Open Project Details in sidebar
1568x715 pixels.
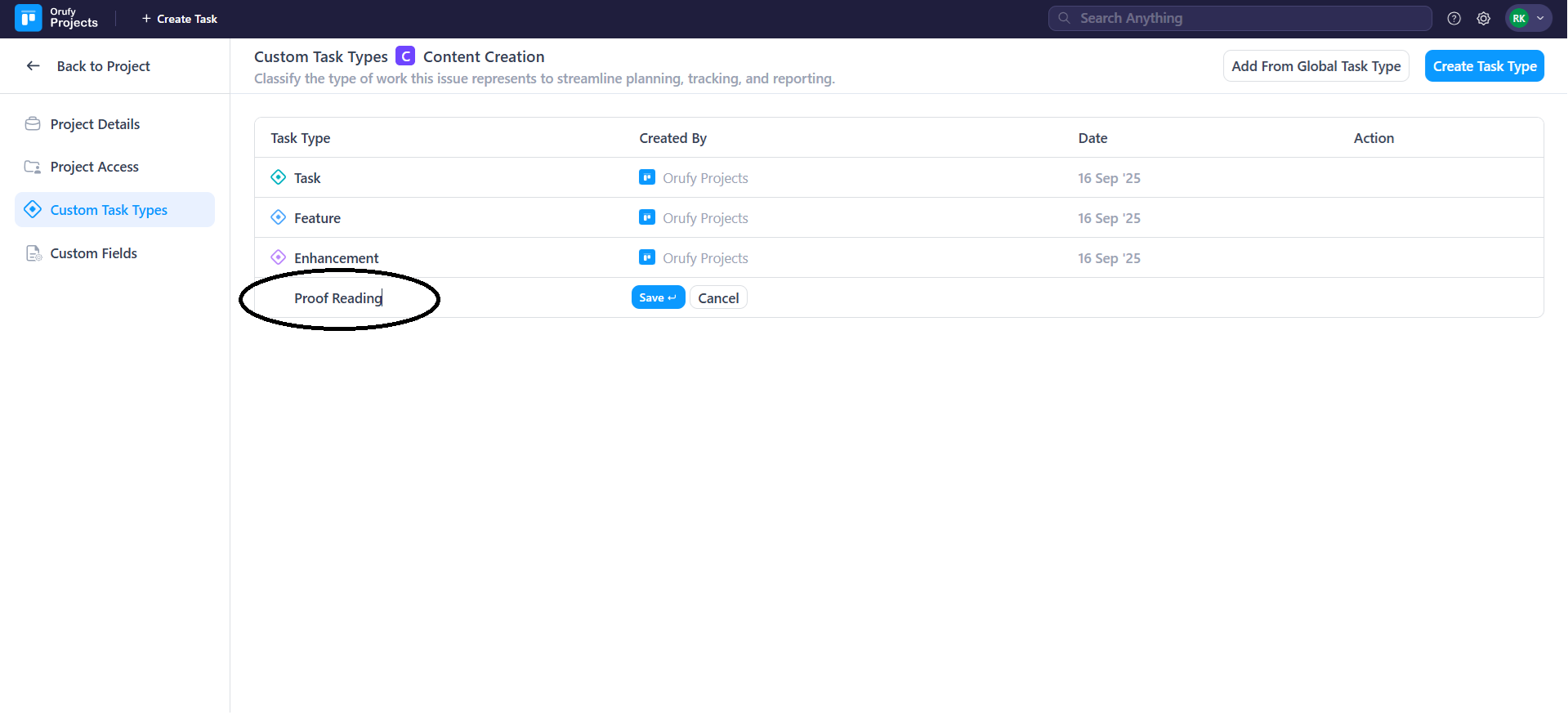(x=95, y=124)
